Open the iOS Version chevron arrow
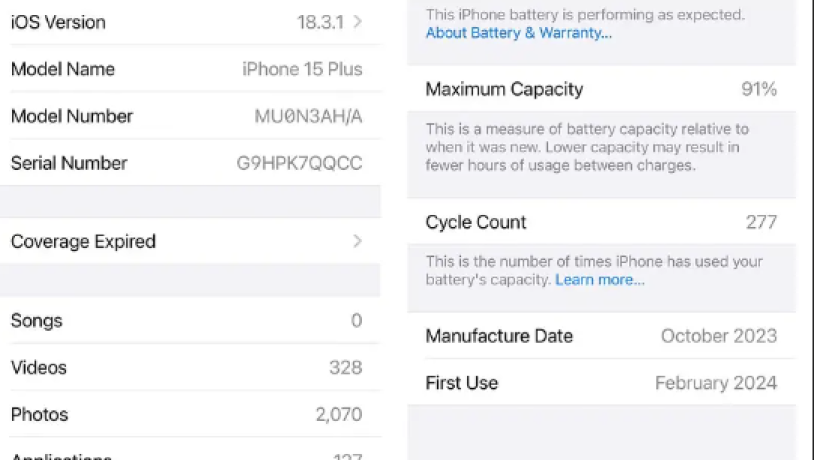 (x=358, y=22)
